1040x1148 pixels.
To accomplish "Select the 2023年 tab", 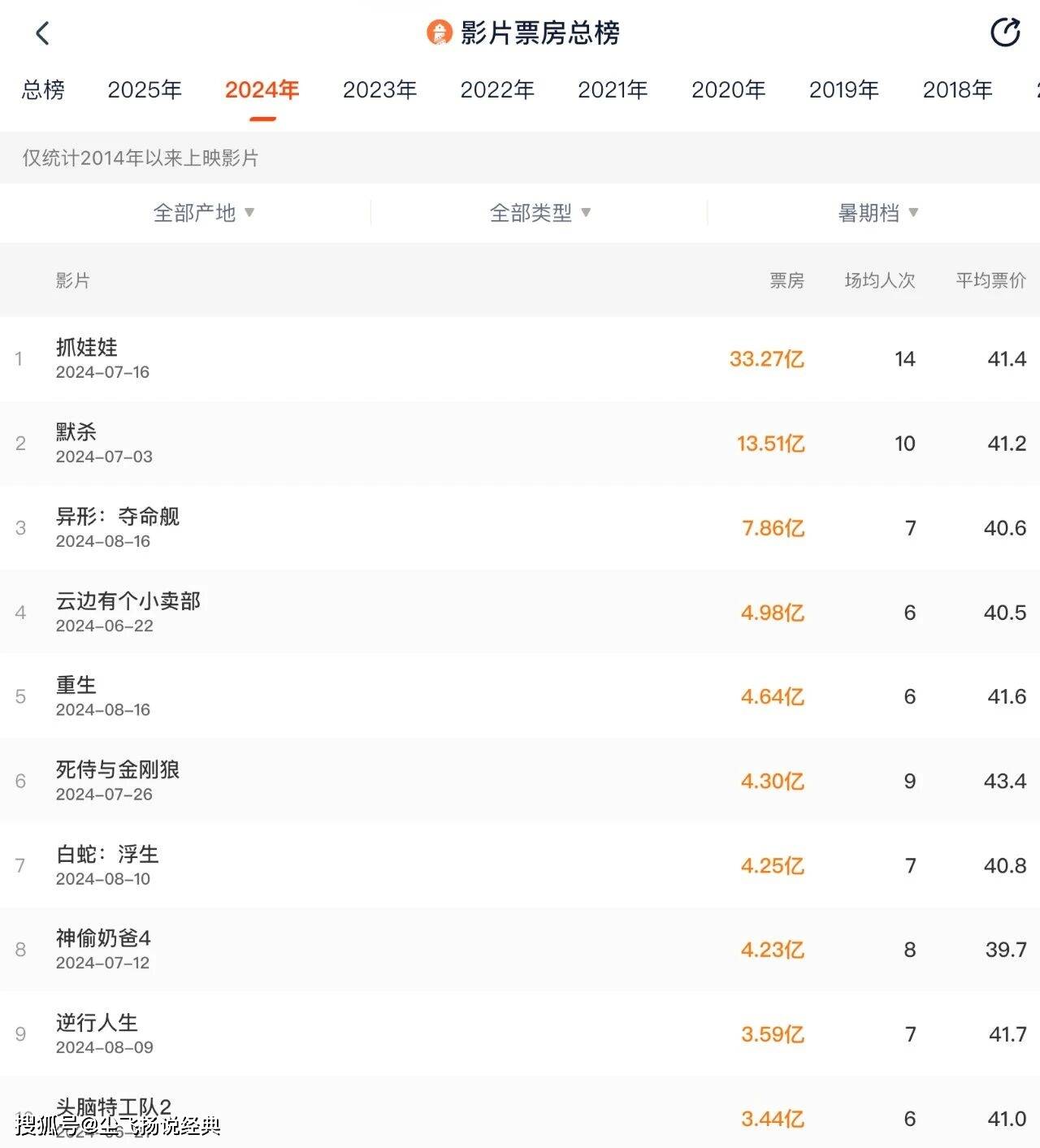I will [379, 89].
